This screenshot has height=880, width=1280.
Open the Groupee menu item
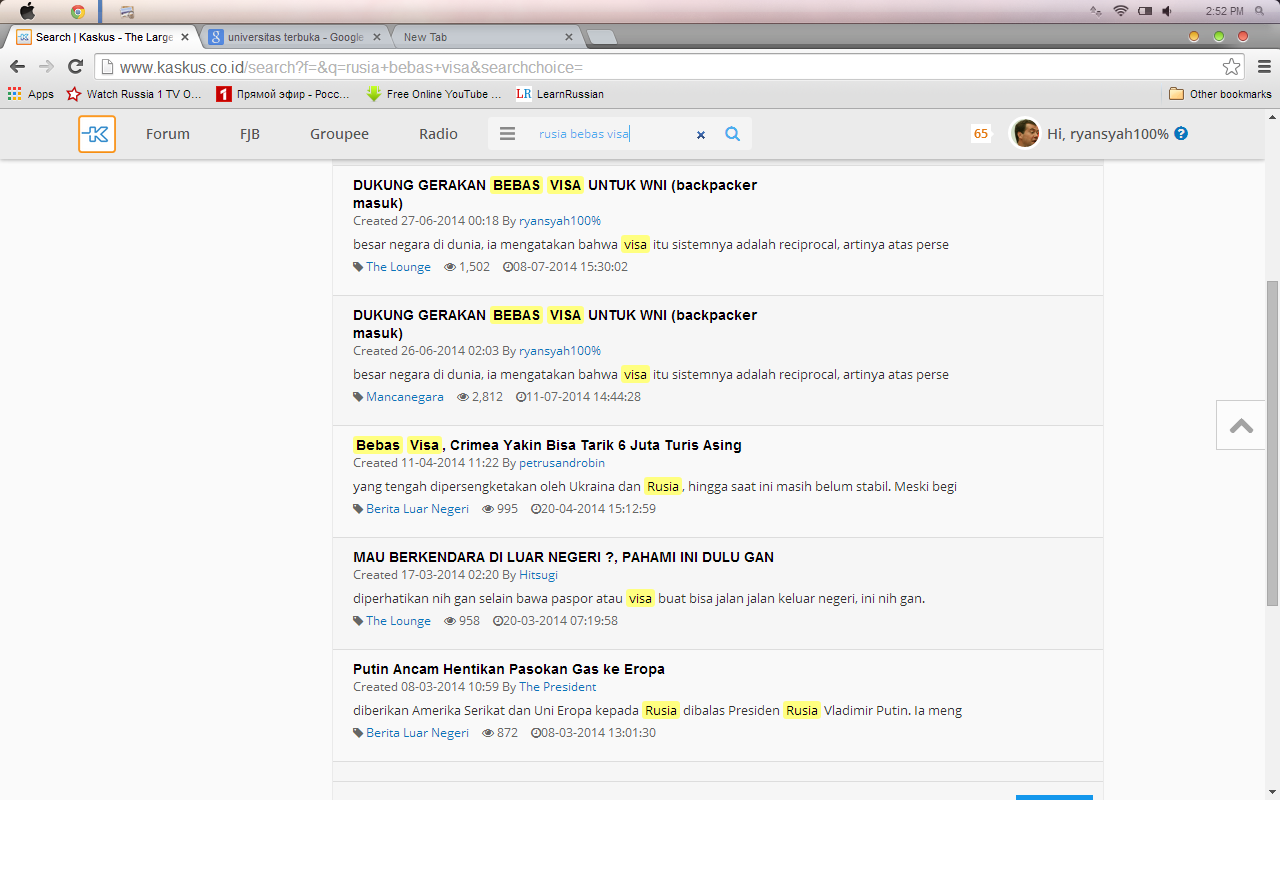(339, 134)
